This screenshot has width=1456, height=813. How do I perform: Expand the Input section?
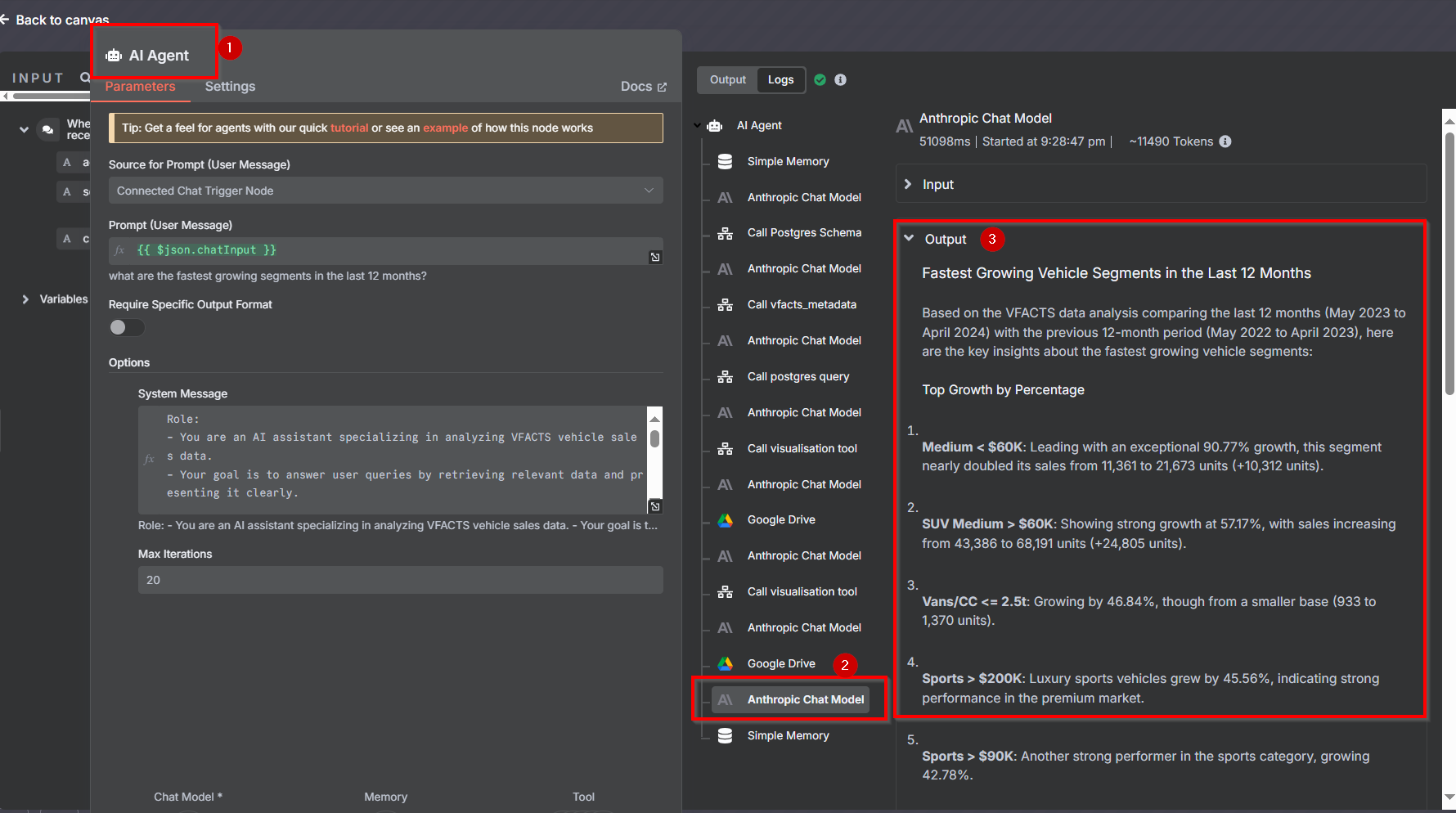(1162, 185)
